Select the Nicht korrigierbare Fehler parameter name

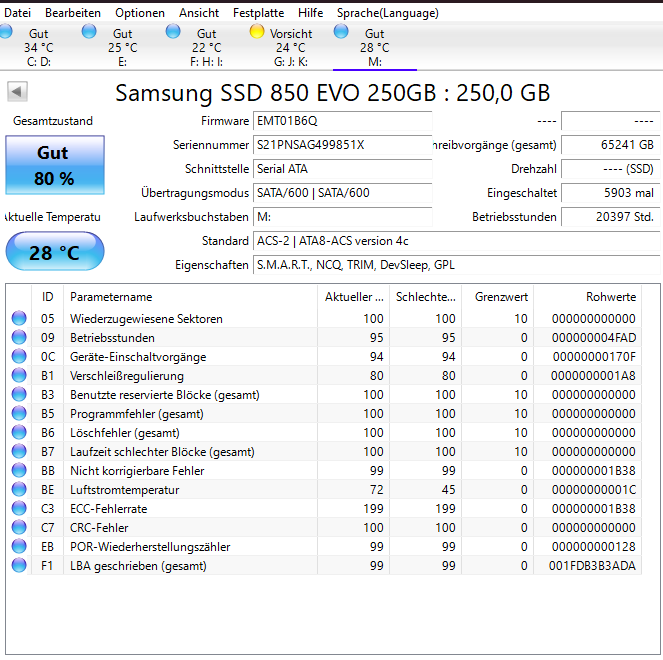click(x=137, y=471)
